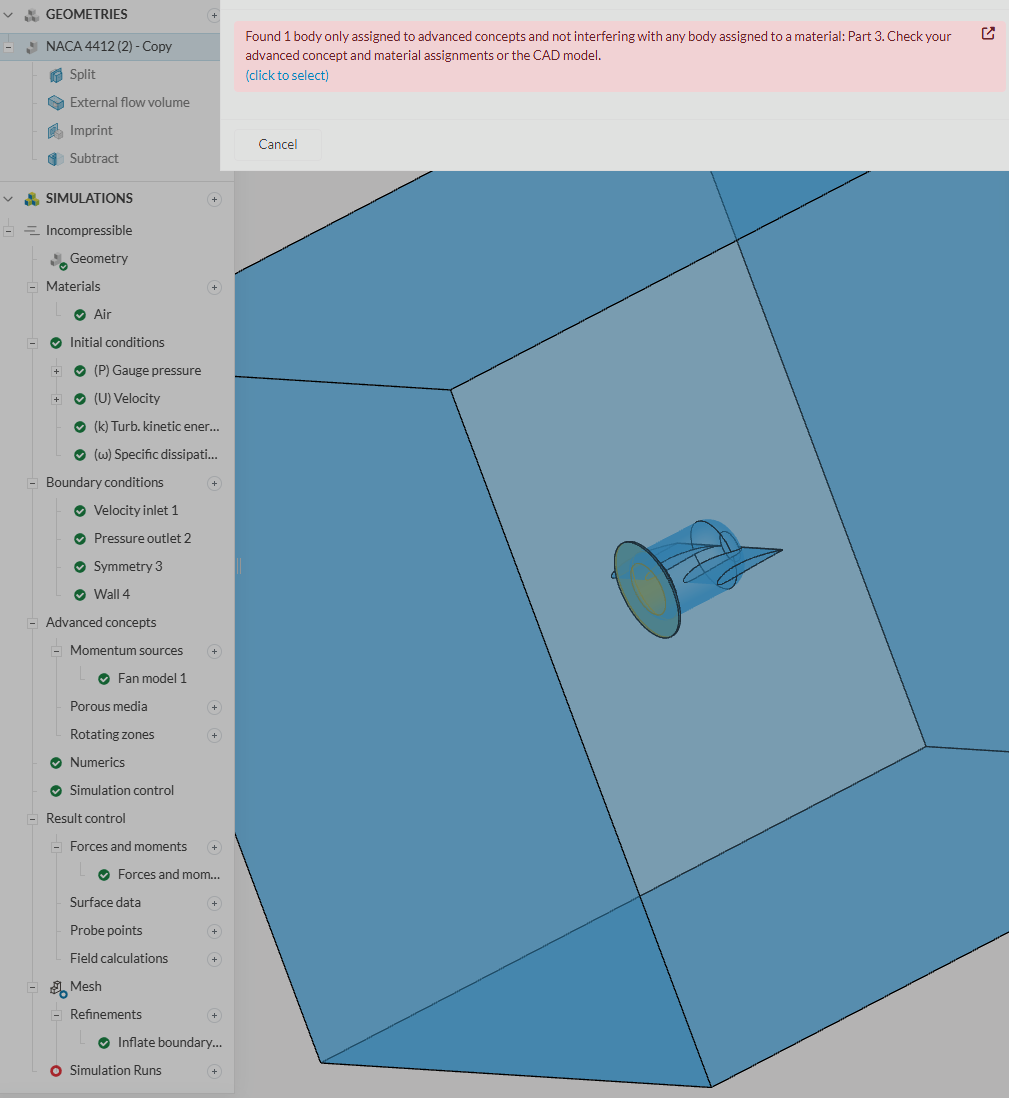Open the Split operation
The height and width of the screenshot is (1098, 1009).
[82, 74]
